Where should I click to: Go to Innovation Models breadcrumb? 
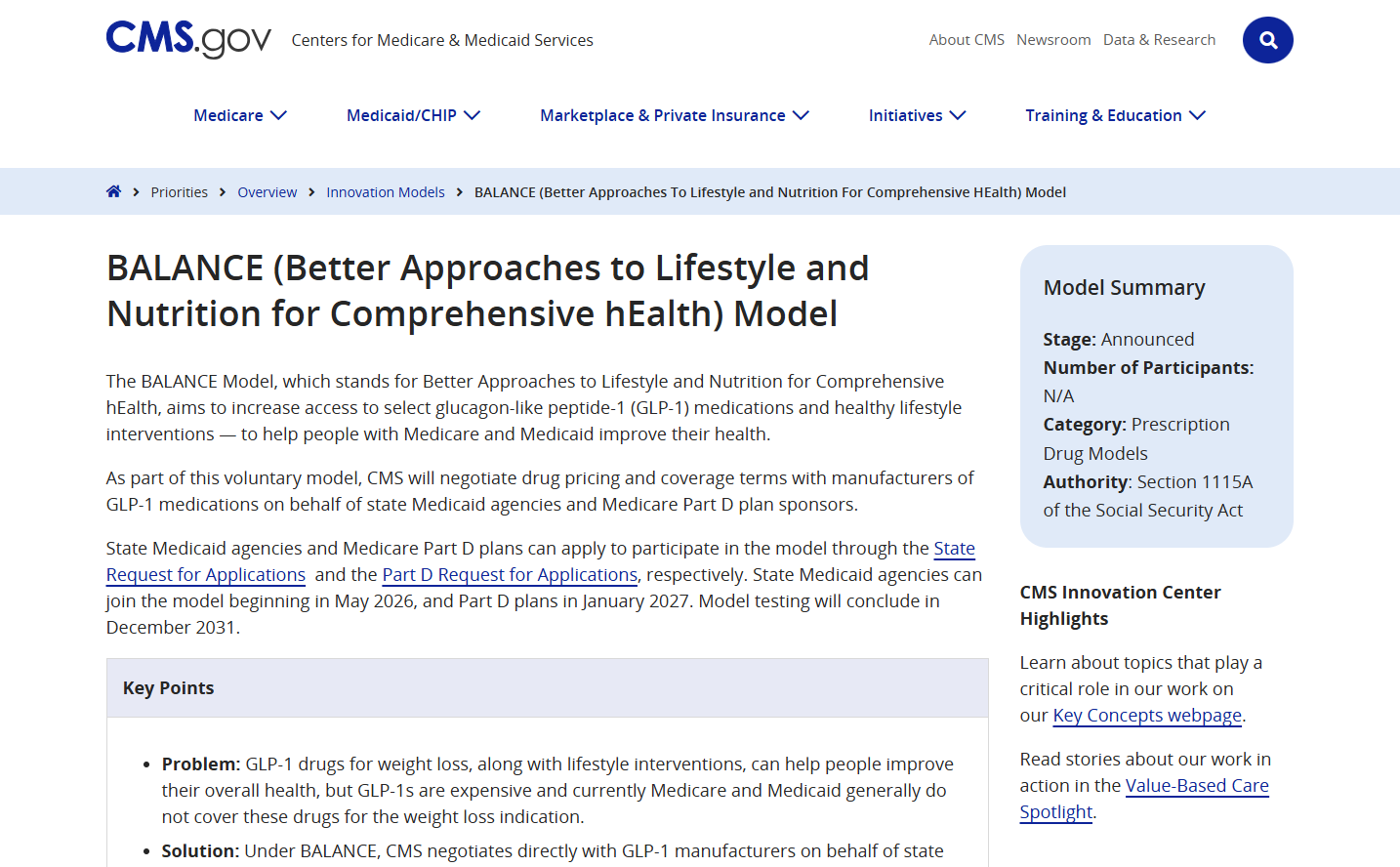coord(386,192)
